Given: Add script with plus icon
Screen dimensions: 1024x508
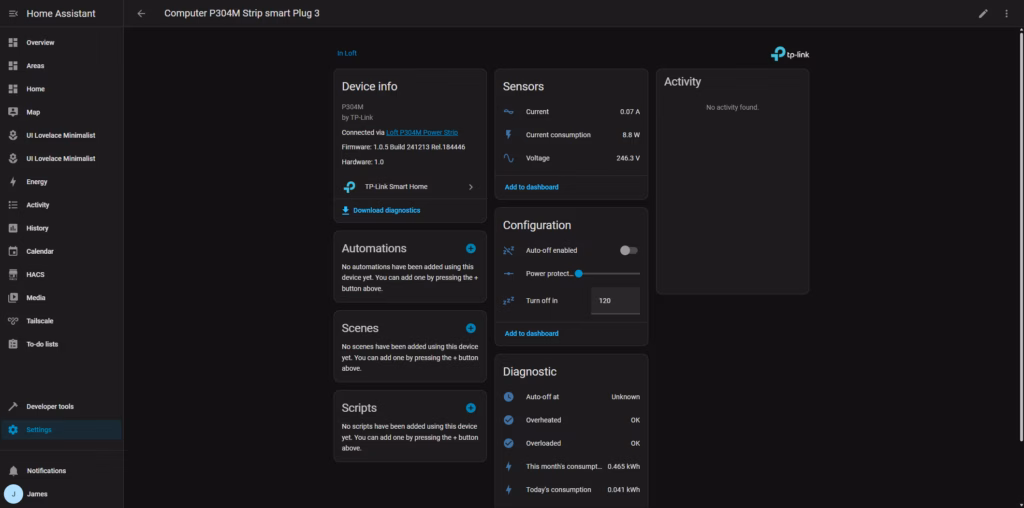Looking at the screenshot, I should (x=471, y=408).
